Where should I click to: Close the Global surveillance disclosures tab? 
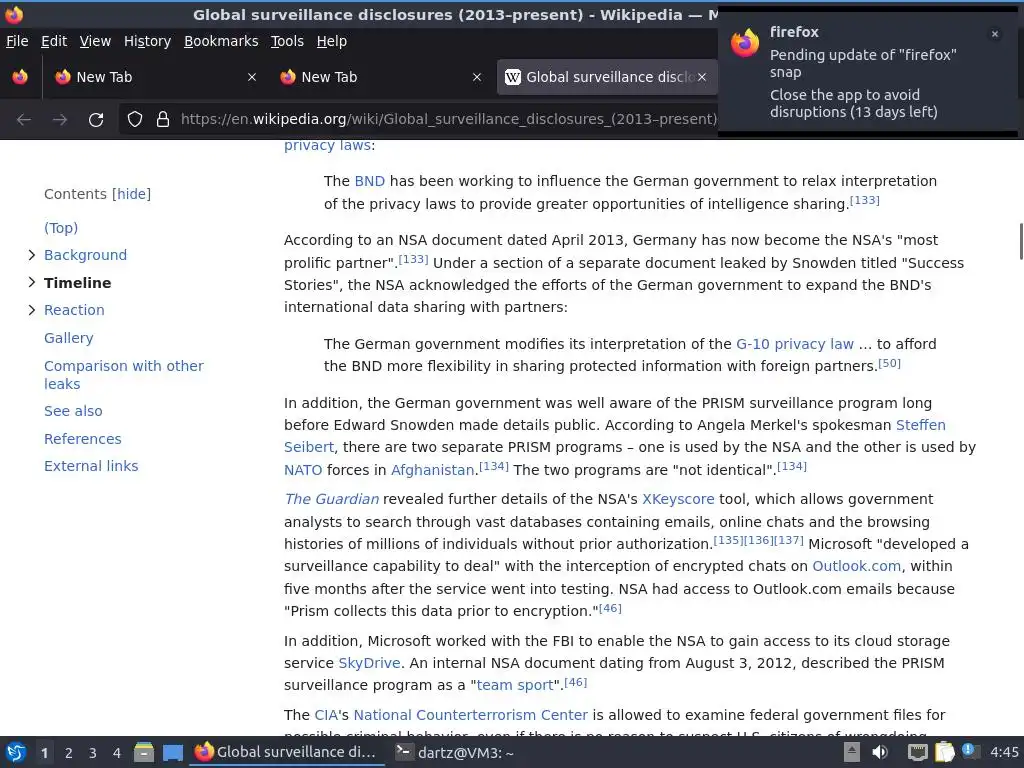click(x=701, y=77)
